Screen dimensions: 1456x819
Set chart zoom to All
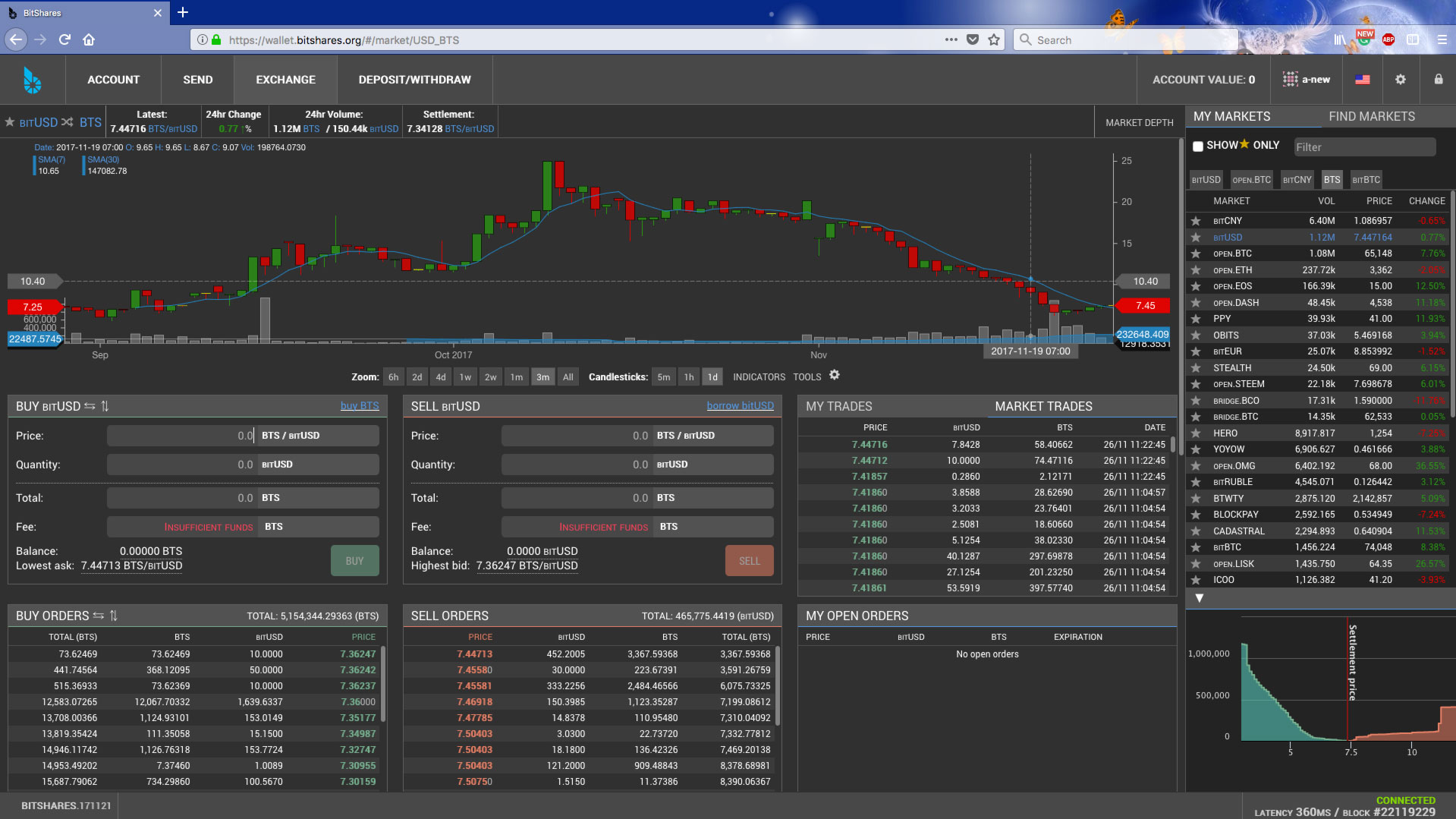pyautogui.click(x=568, y=377)
